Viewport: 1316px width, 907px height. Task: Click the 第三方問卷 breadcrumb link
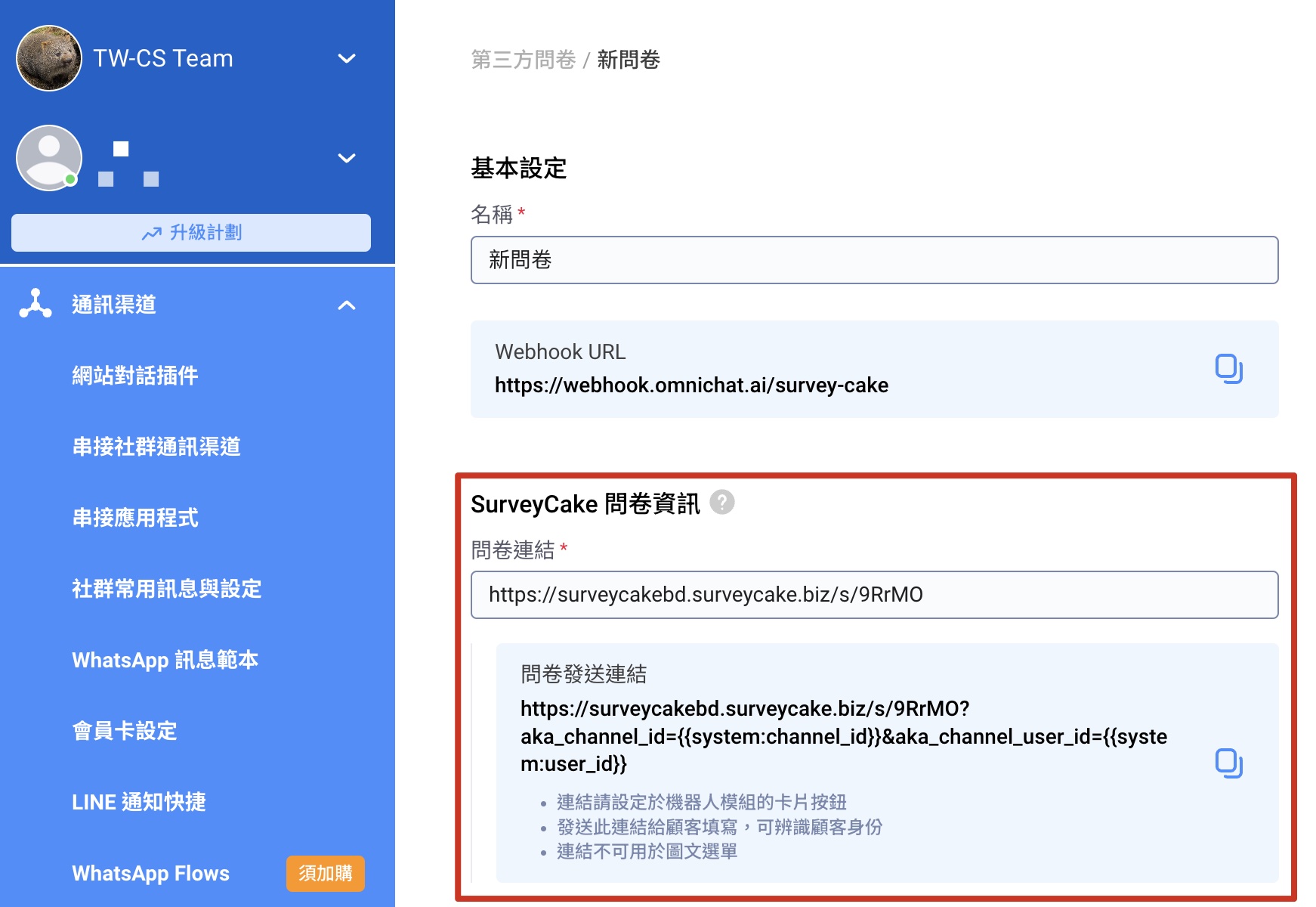tap(523, 60)
